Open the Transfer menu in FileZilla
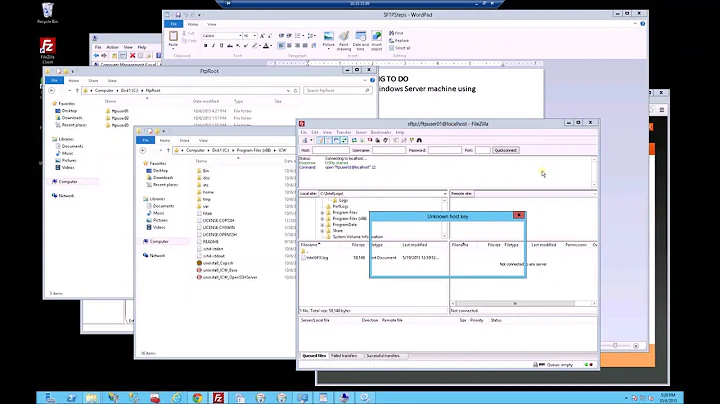The height and width of the screenshot is (404, 720). point(343,132)
